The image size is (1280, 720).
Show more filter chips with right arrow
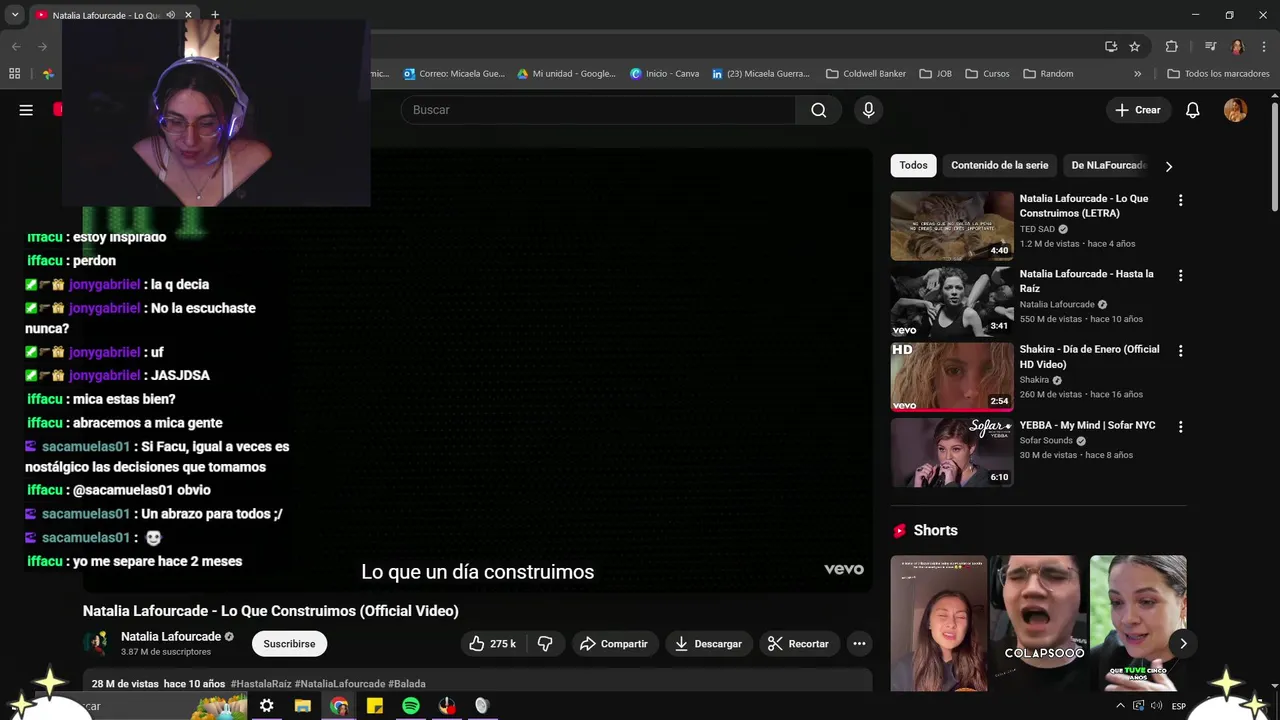[x=1168, y=166]
